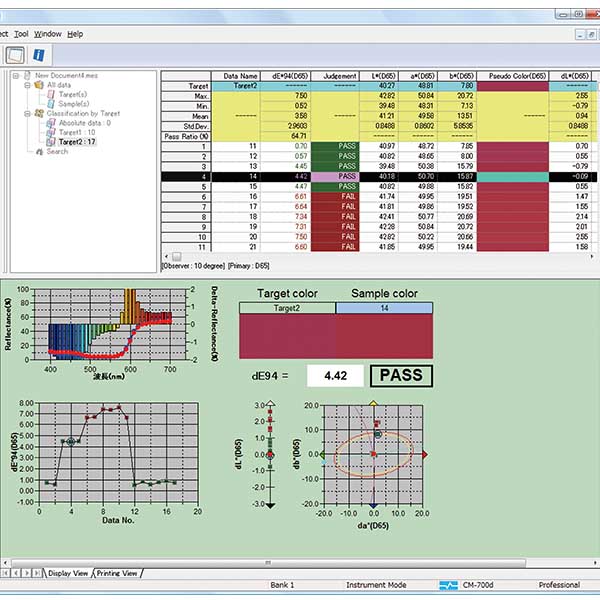Select the Sample(s) tree item
Viewport: 600px width, 600px height.
click(73, 104)
